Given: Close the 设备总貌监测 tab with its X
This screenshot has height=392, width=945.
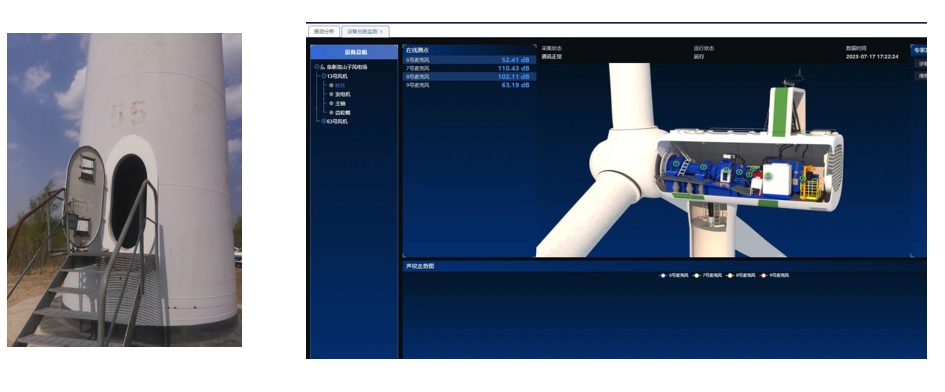Looking at the screenshot, I should tap(381, 31).
